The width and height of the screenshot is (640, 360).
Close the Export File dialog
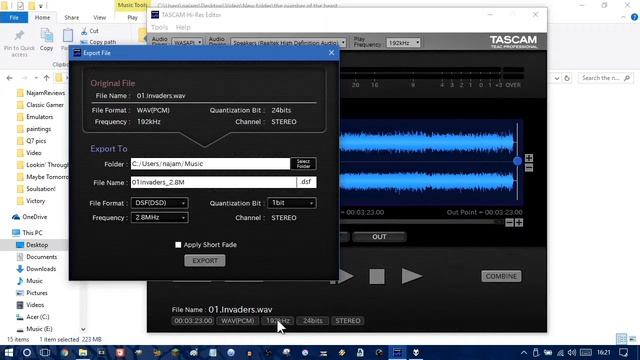click(x=331, y=53)
